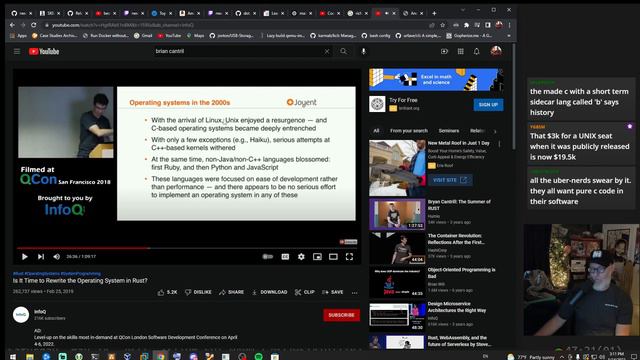Toggle closed captions CC button
The width and height of the screenshot is (640, 360).
285,256
